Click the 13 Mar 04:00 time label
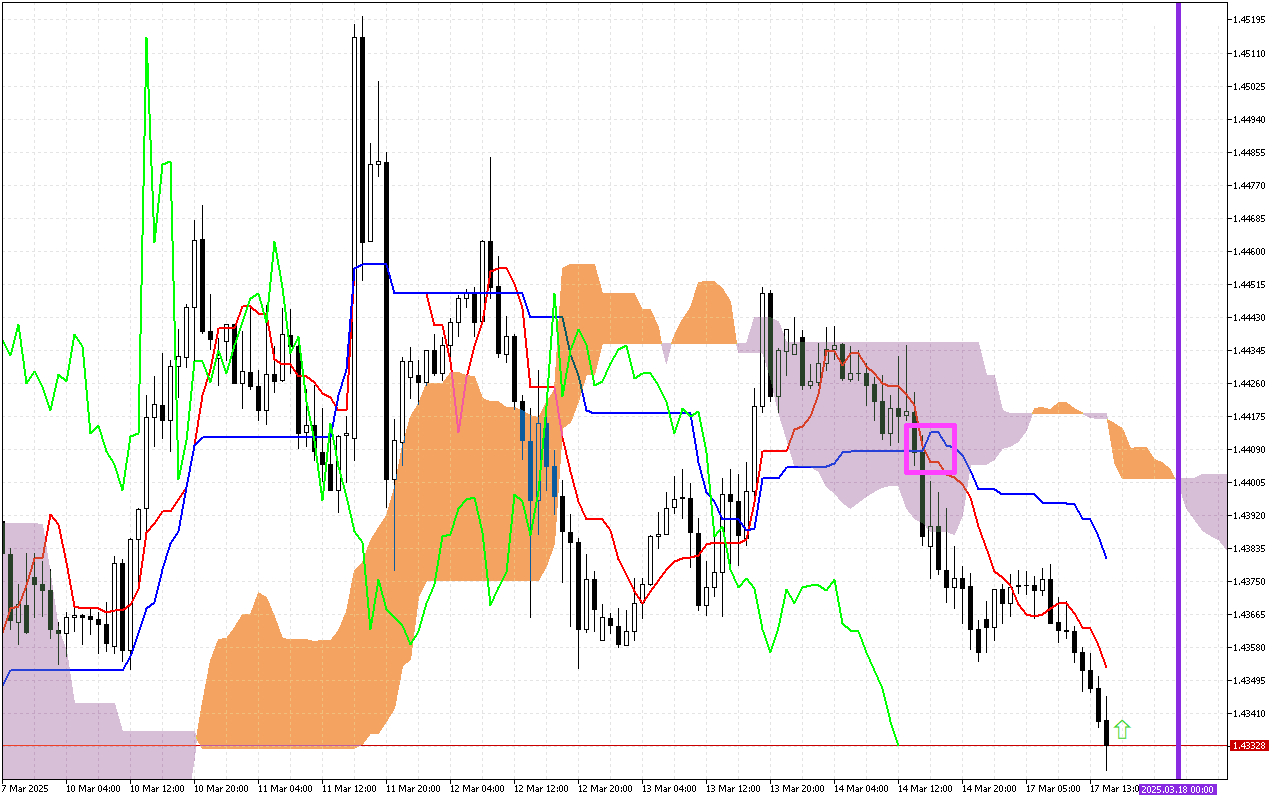This screenshot has height=800, width=1280. click(x=670, y=789)
